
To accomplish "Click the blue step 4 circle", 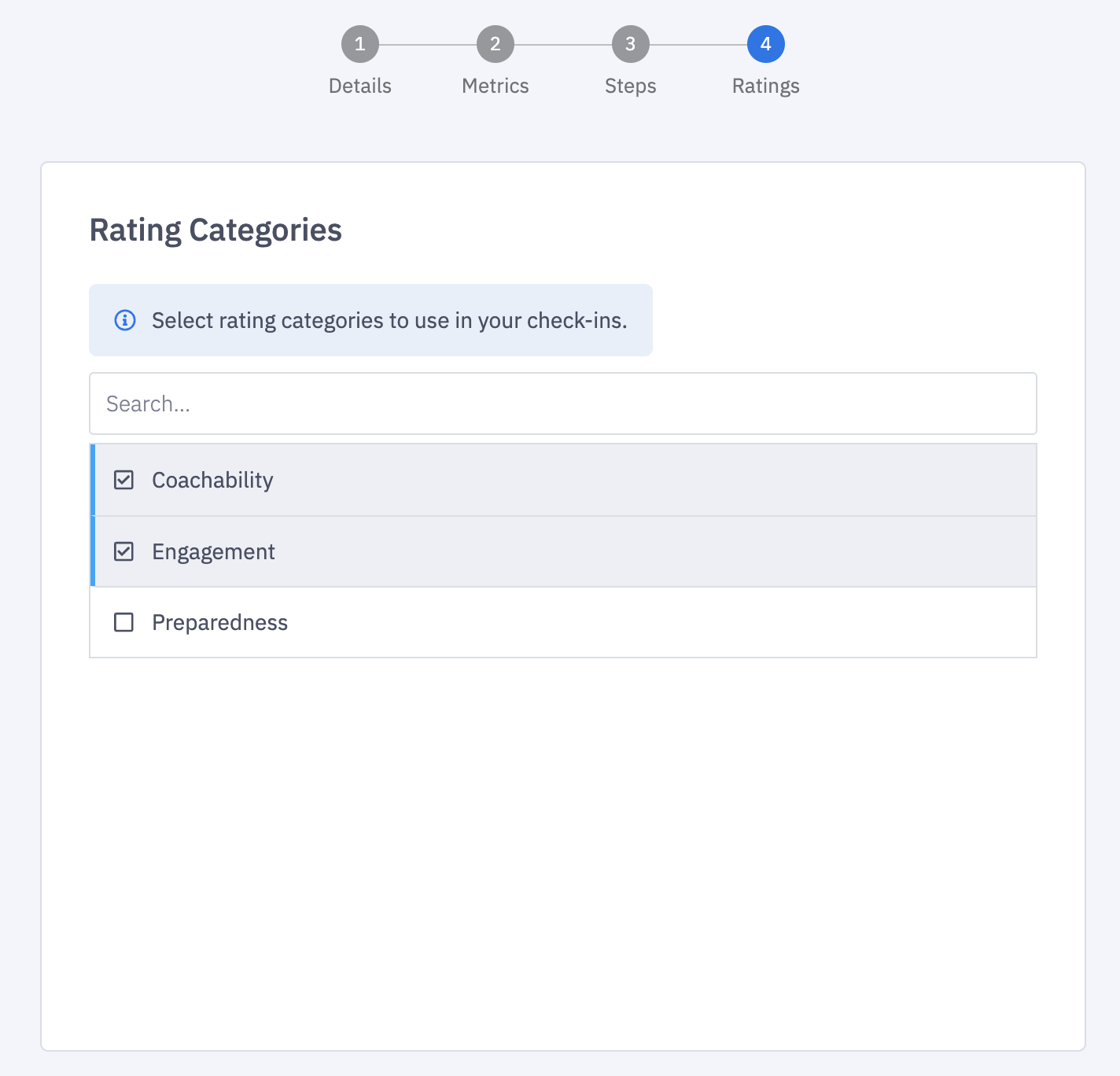I will pyautogui.click(x=766, y=45).
